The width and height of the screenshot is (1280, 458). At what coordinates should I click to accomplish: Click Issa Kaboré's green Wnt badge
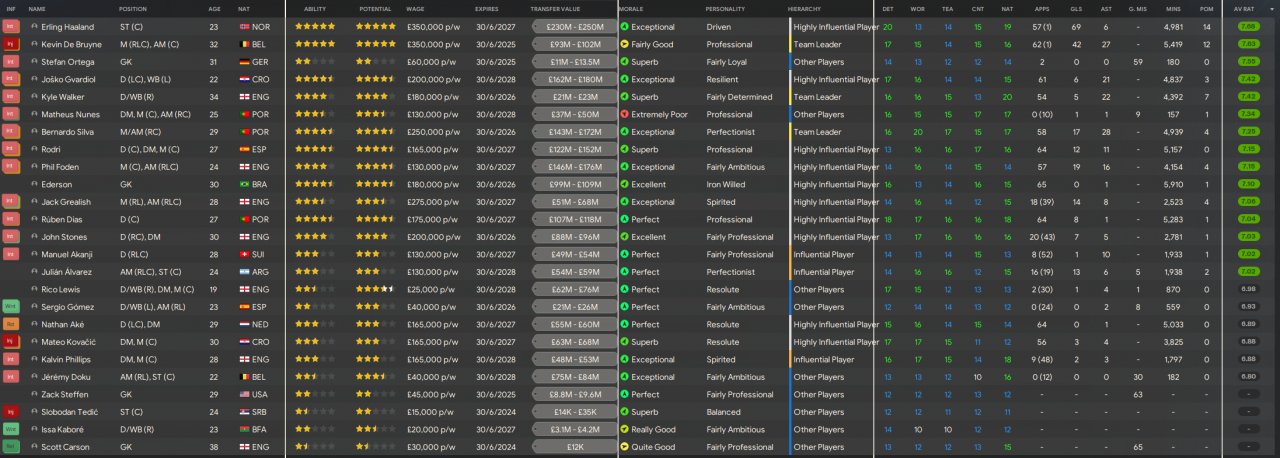(11, 429)
